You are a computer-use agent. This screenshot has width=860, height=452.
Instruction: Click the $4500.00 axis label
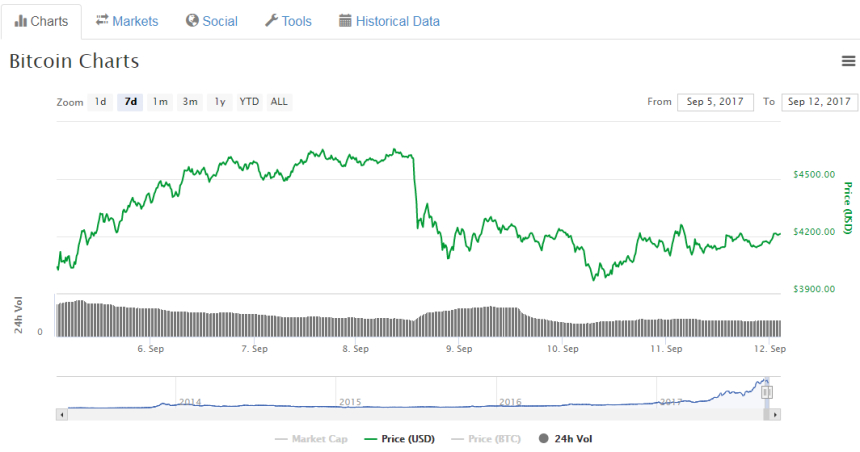(x=814, y=174)
